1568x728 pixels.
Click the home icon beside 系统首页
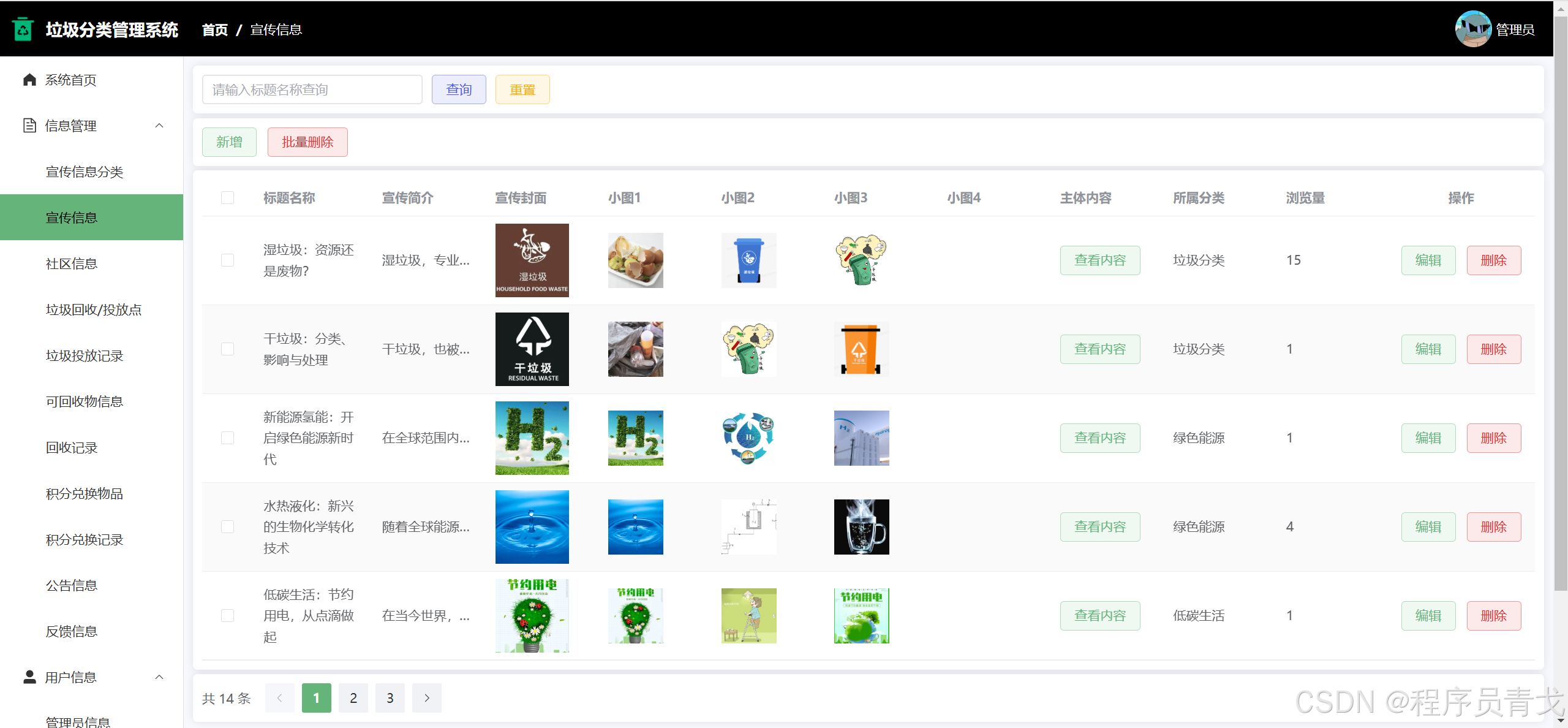(x=29, y=80)
